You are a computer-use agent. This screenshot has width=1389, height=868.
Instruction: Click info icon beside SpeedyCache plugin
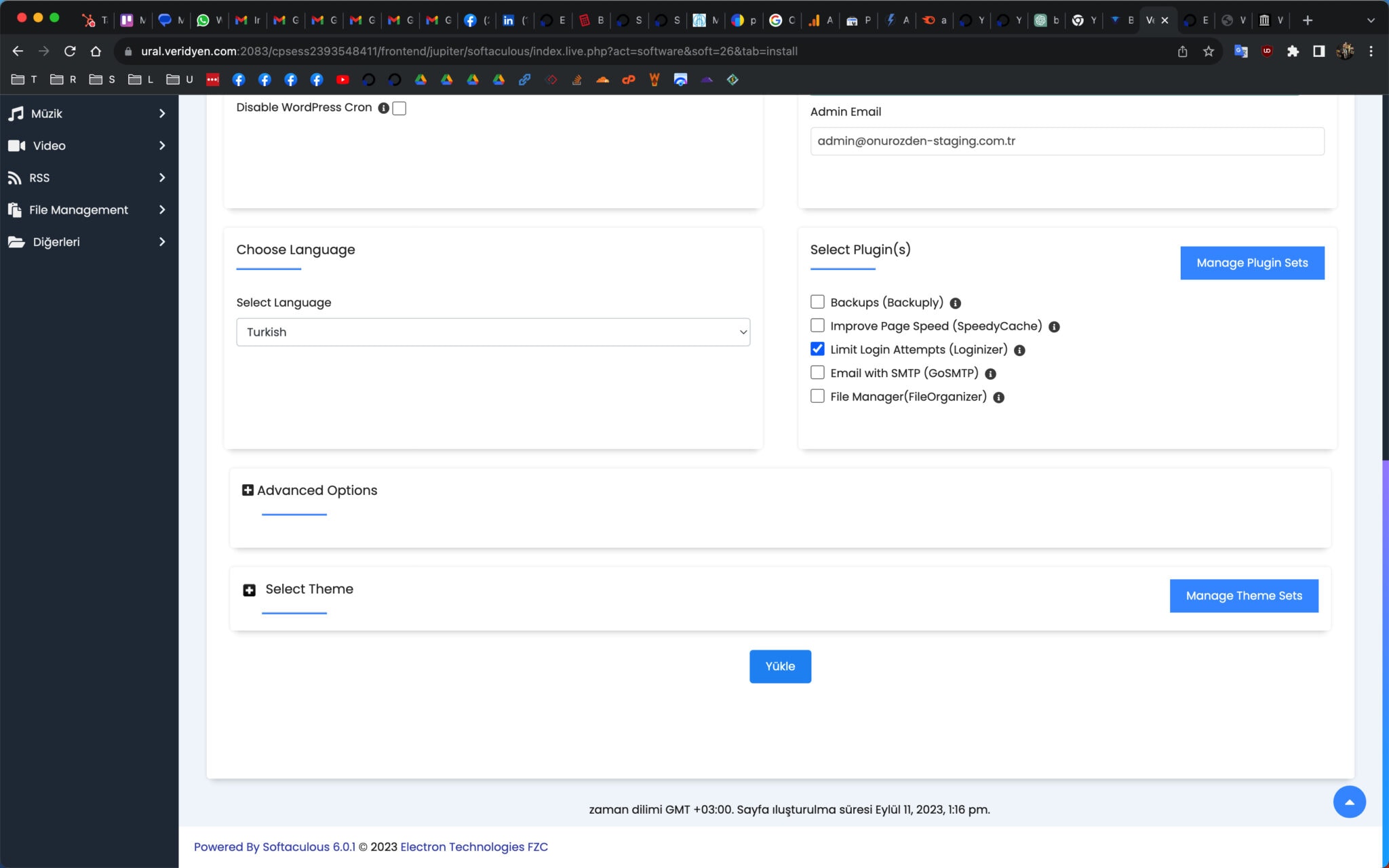[1054, 327]
